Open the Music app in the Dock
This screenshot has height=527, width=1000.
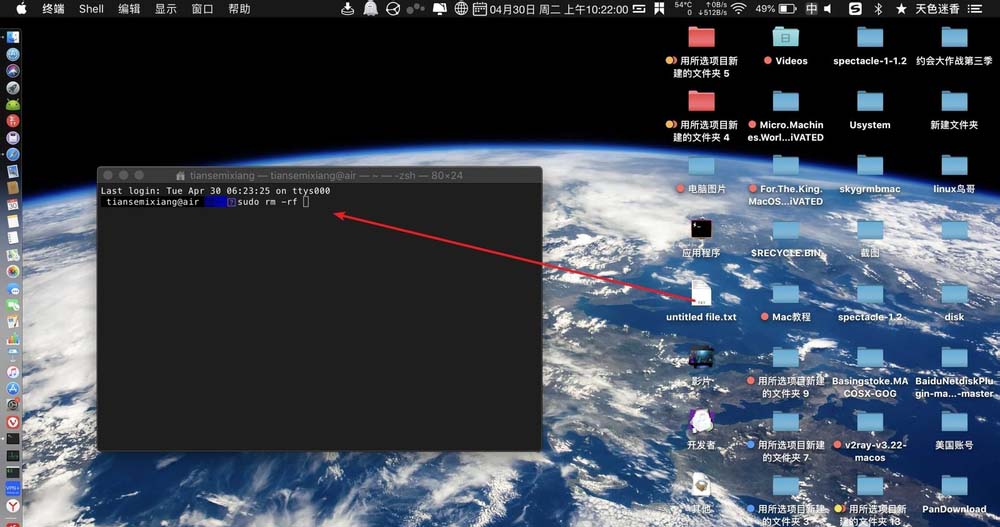point(13,371)
